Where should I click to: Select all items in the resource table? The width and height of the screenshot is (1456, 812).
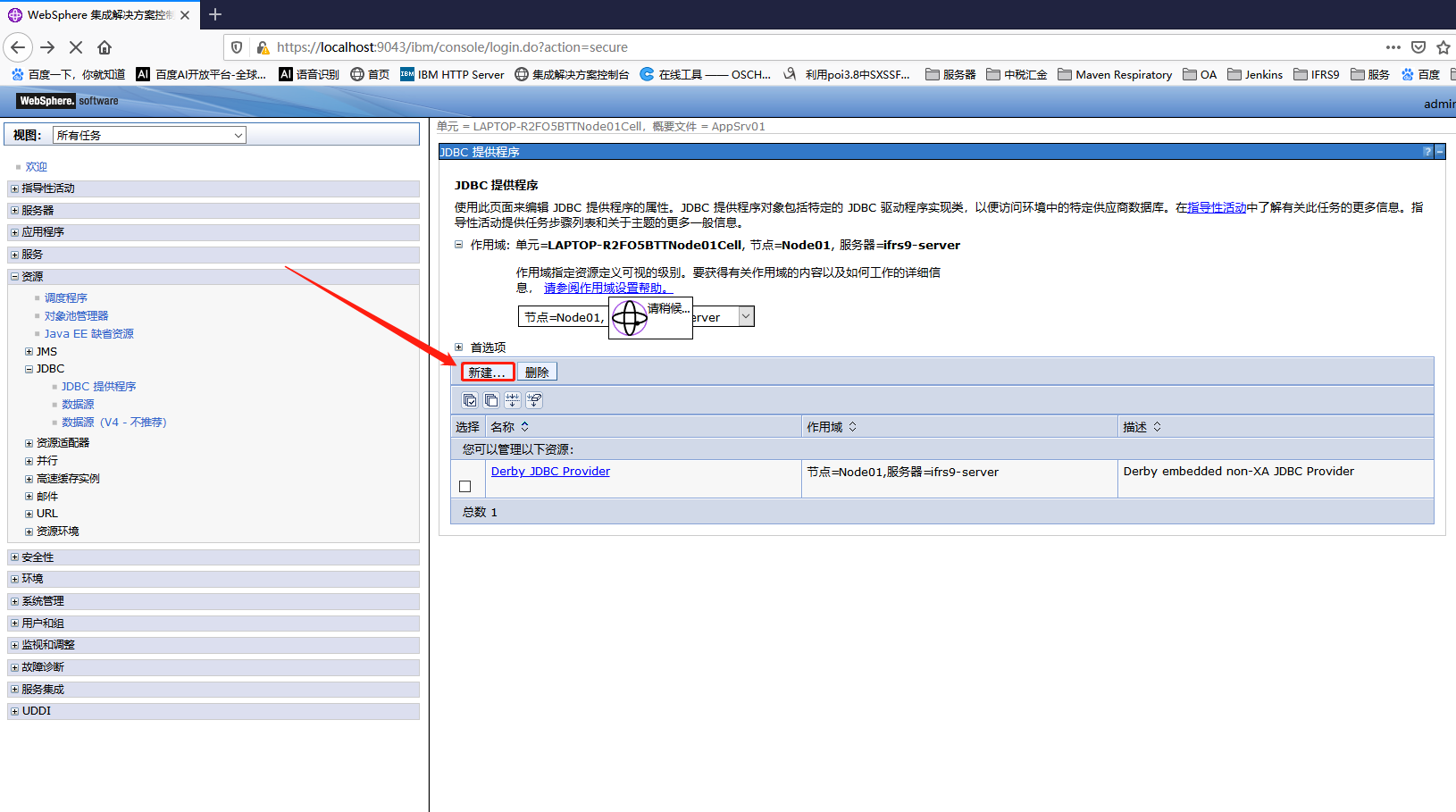click(470, 399)
